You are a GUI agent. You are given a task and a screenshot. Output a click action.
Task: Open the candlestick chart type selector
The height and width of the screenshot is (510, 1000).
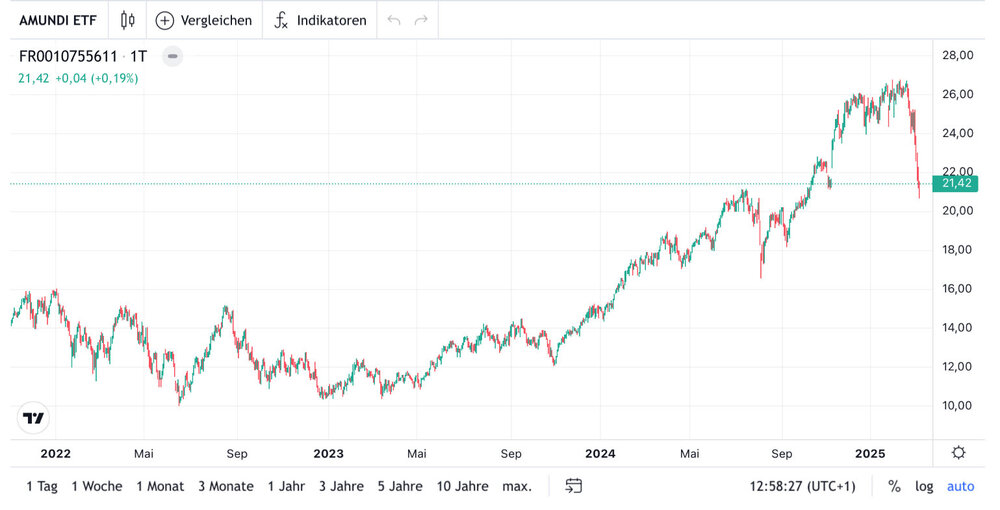127,20
